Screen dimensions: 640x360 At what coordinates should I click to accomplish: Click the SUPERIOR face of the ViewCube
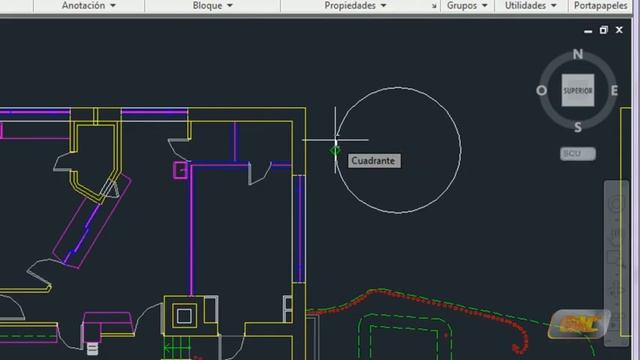tap(578, 90)
